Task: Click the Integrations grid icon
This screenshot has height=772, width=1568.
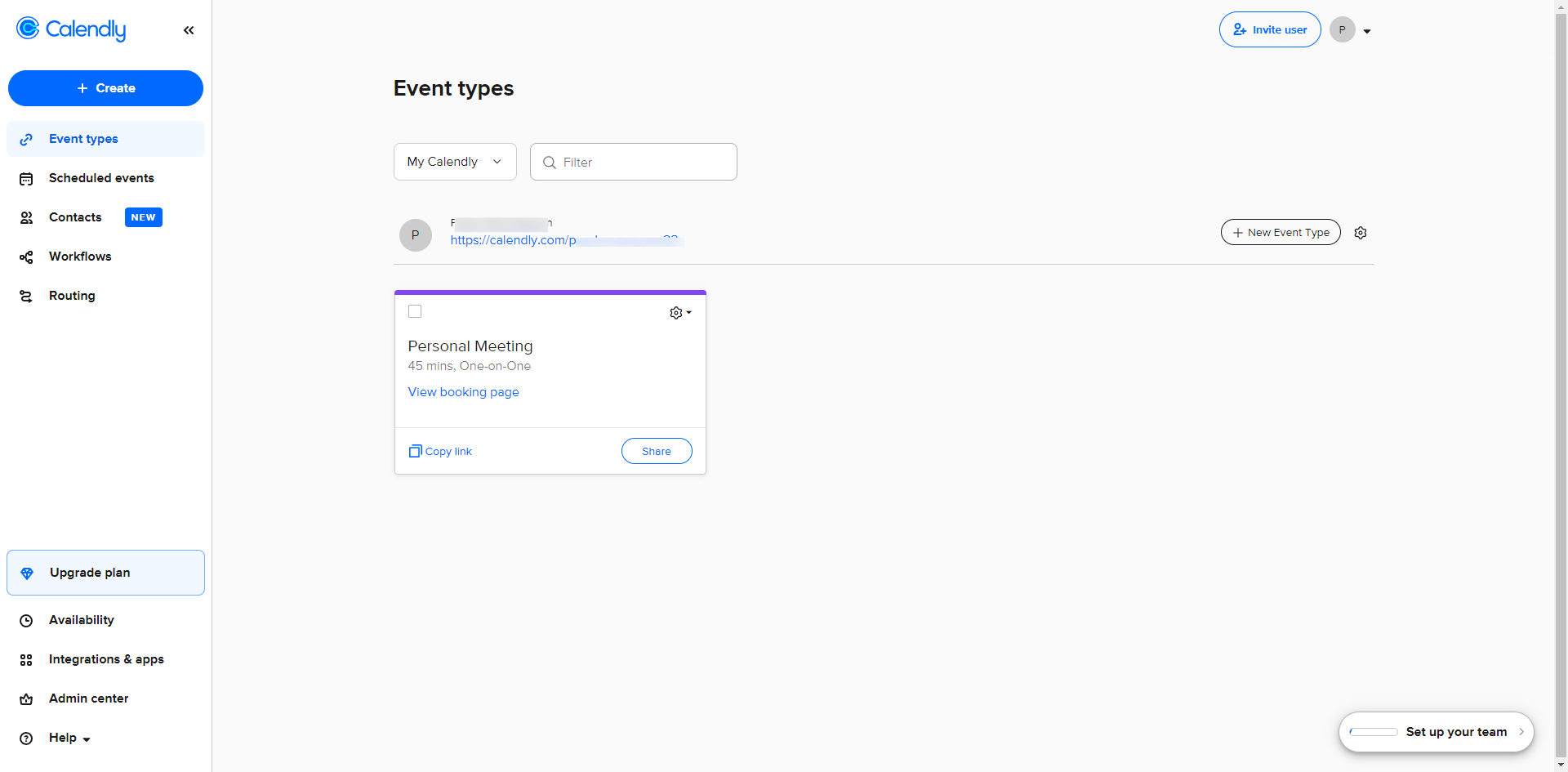Action: click(x=26, y=660)
